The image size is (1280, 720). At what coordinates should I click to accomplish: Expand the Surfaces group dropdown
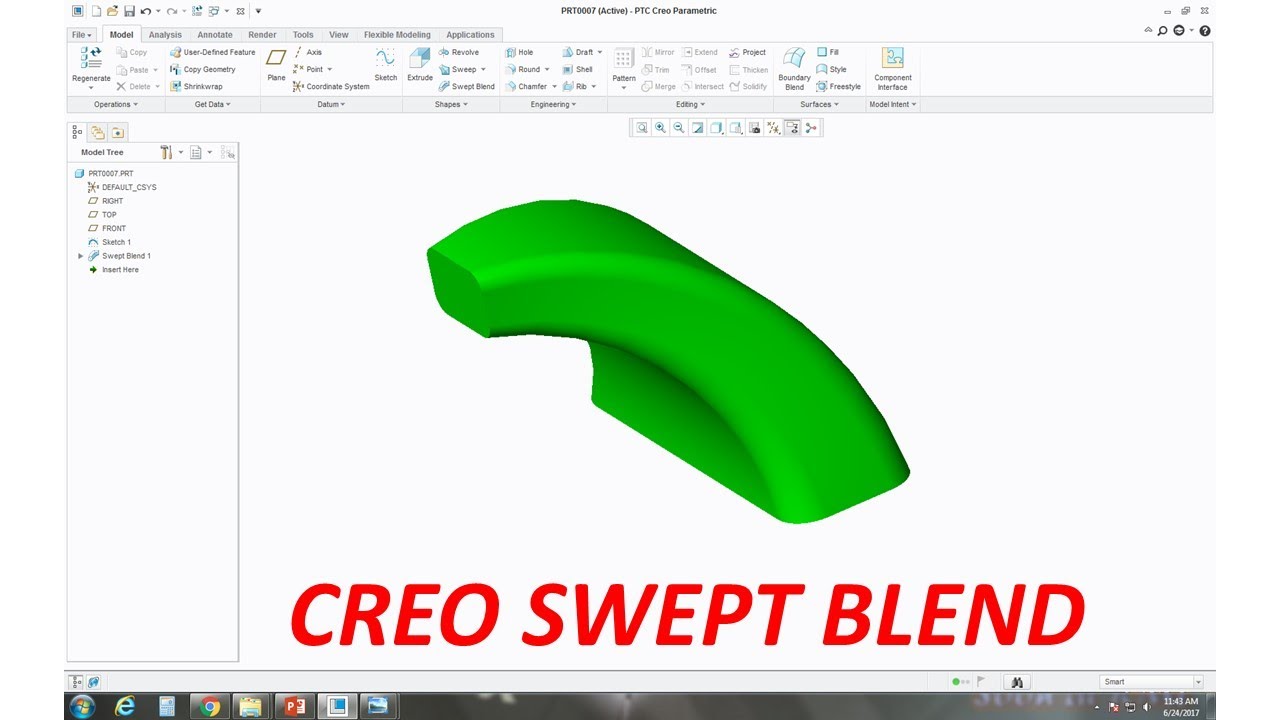pyautogui.click(x=819, y=104)
